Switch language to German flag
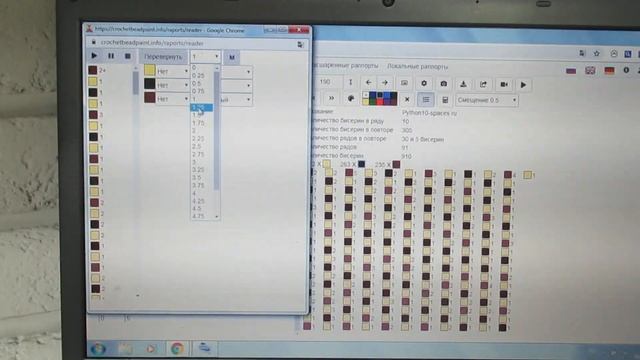Viewport: 640px width, 360px height. pyautogui.click(x=609, y=71)
